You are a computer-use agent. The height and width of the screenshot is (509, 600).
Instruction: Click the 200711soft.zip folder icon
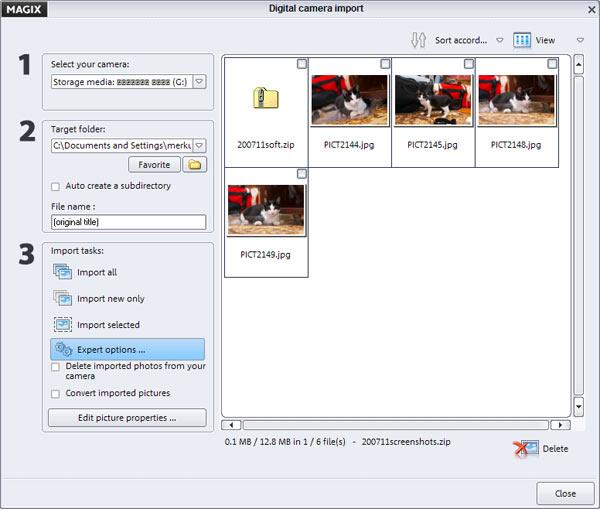tap(266, 98)
